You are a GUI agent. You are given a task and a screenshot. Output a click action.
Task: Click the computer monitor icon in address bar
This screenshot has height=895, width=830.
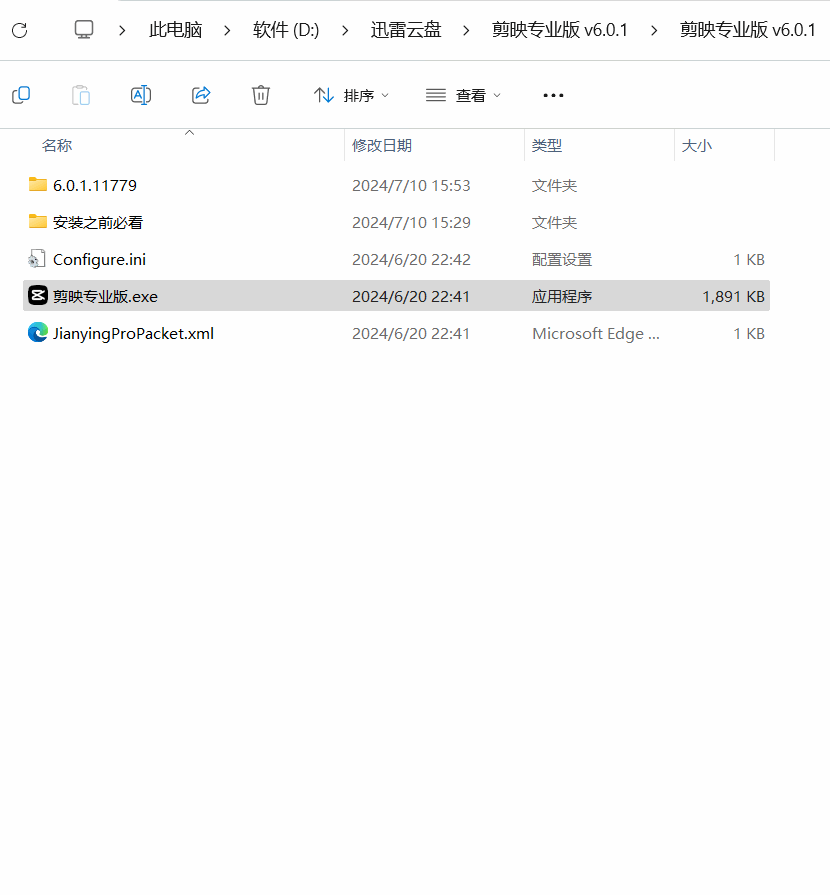84,30
